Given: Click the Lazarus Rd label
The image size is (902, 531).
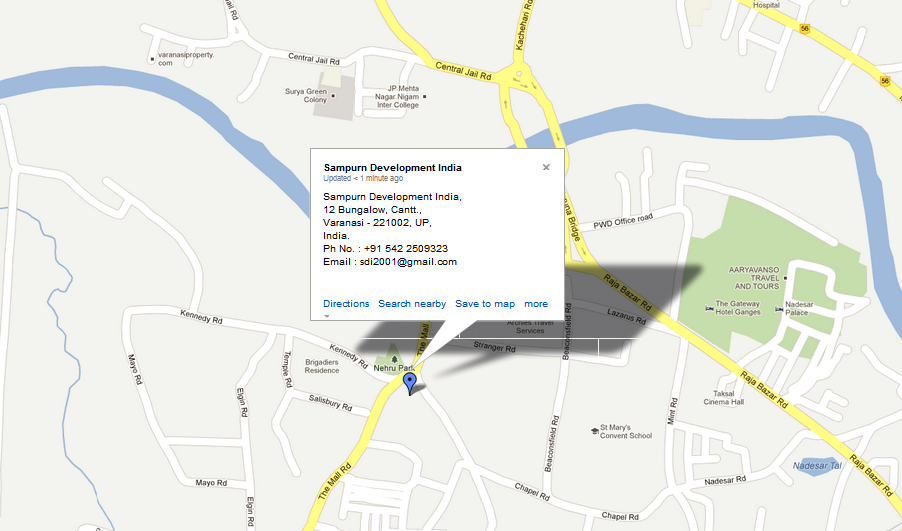Looking at the screenshot, I should 628,315.
